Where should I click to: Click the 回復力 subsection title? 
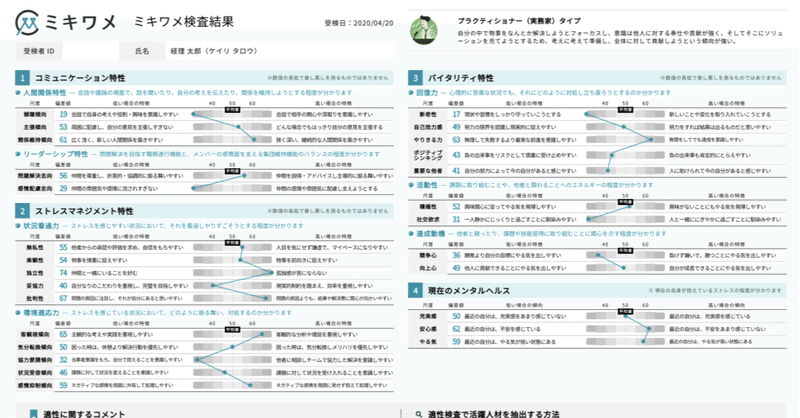pyautogui.click(x=427, y=93)
